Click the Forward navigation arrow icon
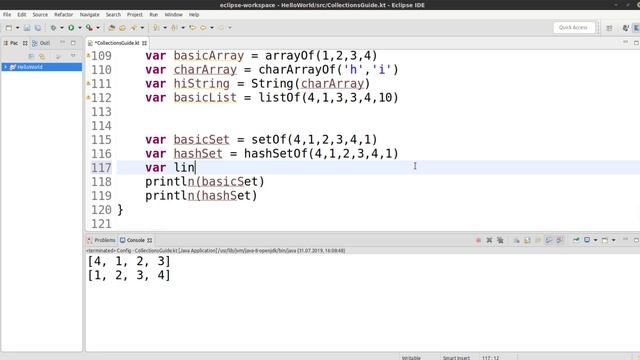The height and width of the screenshot is (360, 640). tap(221, 28)
